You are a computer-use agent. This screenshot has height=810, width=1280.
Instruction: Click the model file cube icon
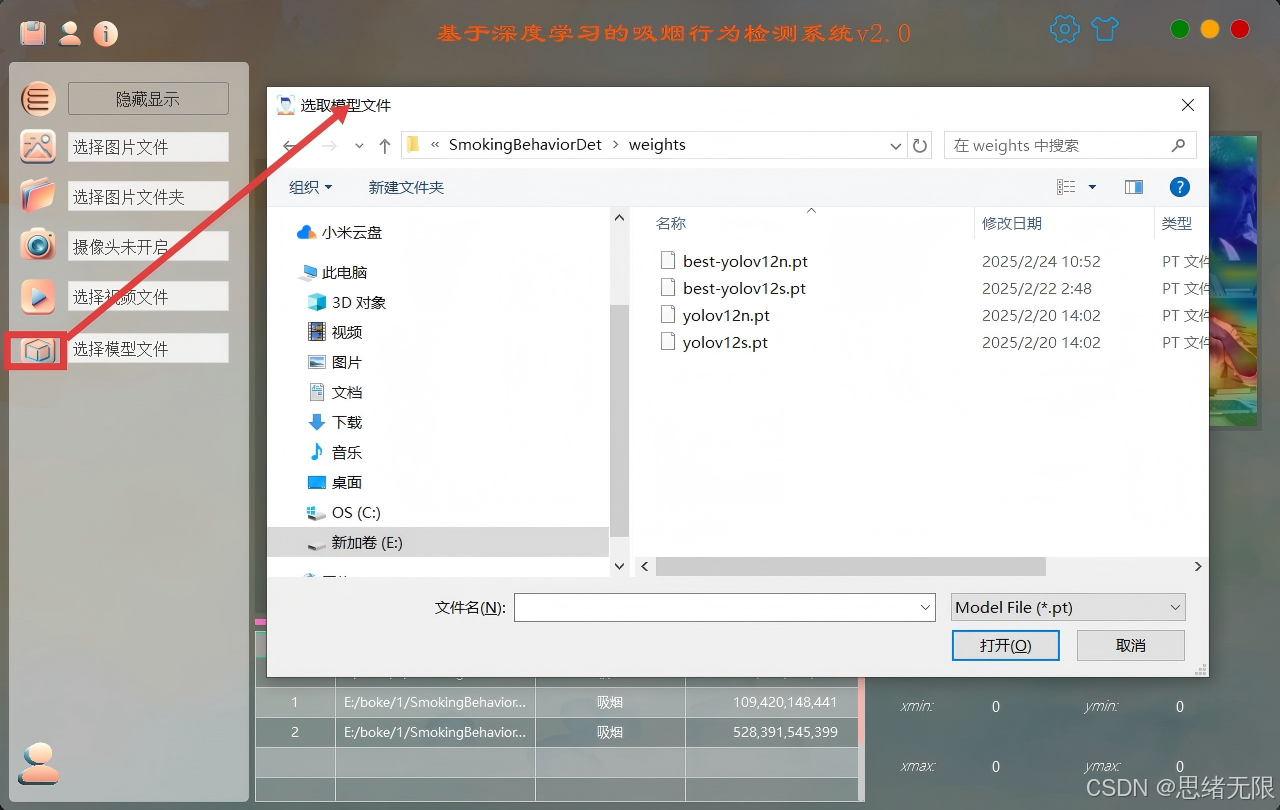(x=37, y=350)
